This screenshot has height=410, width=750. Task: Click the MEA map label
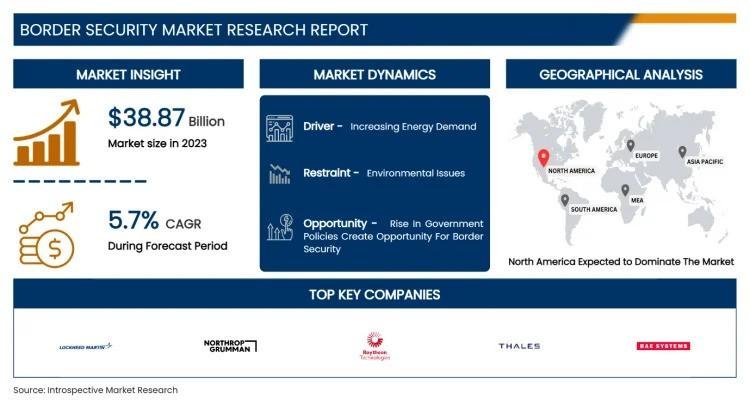point(637,200)
